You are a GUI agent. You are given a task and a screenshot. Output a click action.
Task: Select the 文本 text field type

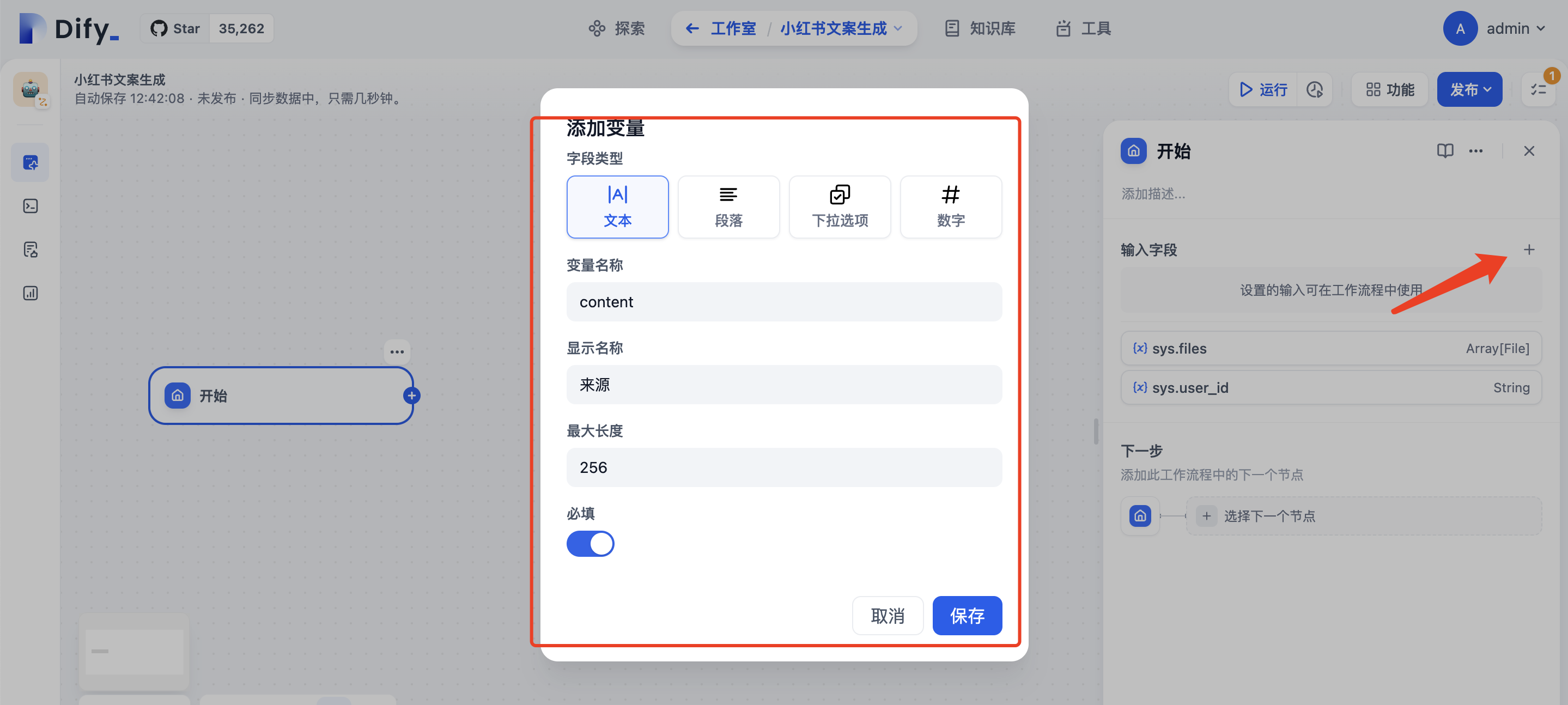(617, 207)
